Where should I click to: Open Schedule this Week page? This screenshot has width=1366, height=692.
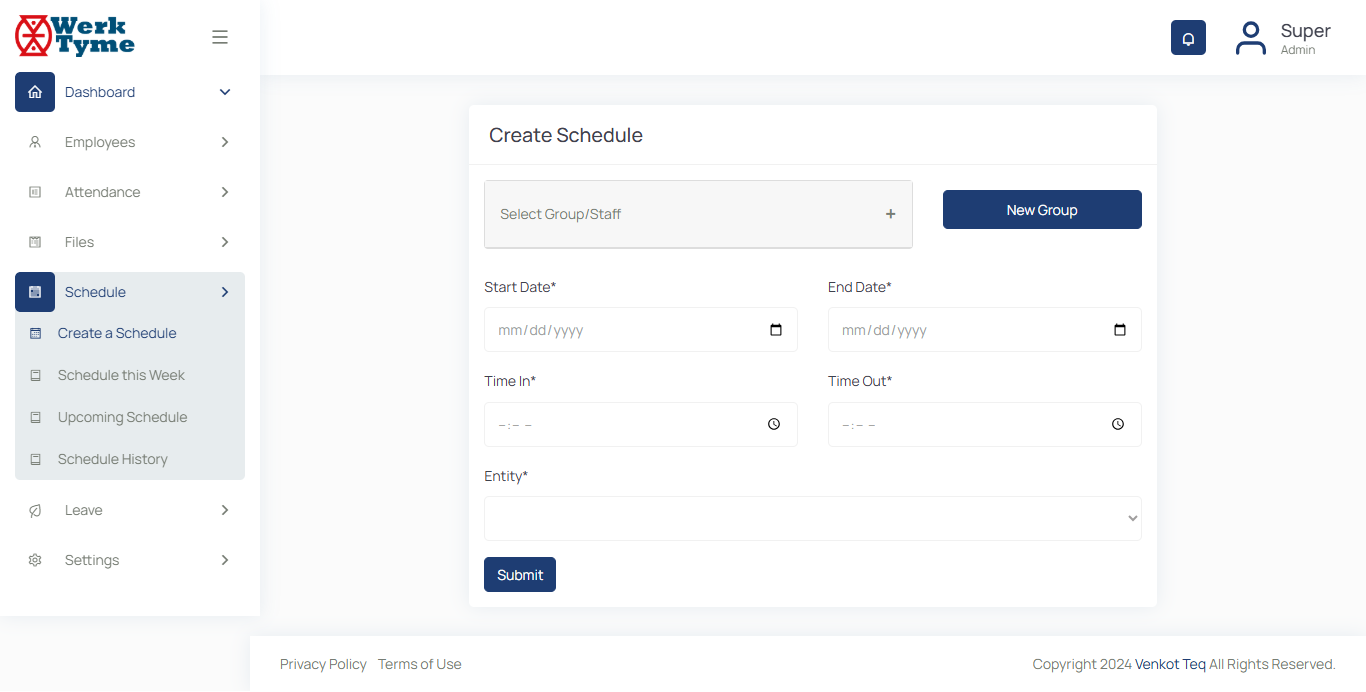[121, 375]
